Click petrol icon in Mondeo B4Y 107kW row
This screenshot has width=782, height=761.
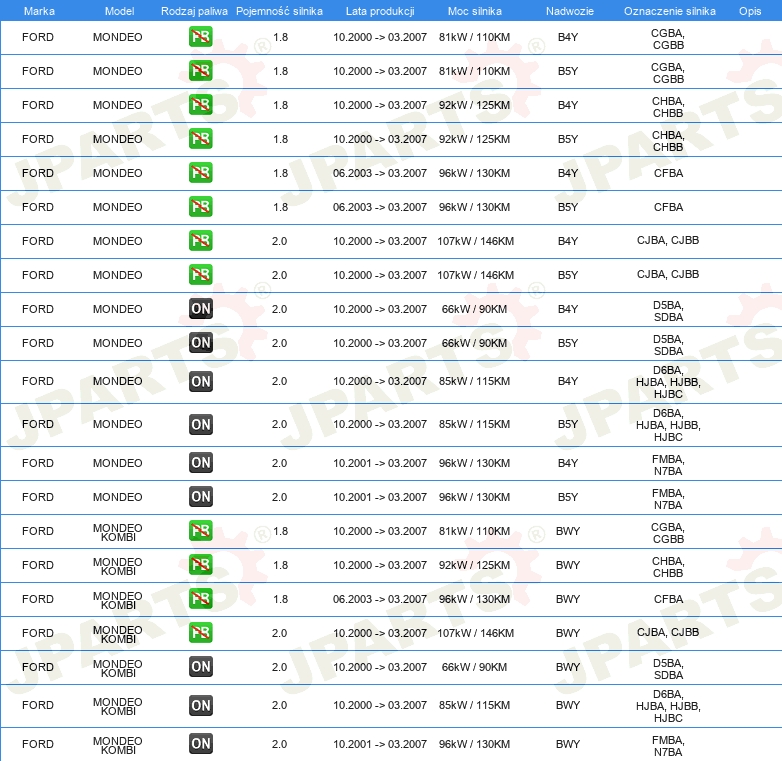point(200,240)
